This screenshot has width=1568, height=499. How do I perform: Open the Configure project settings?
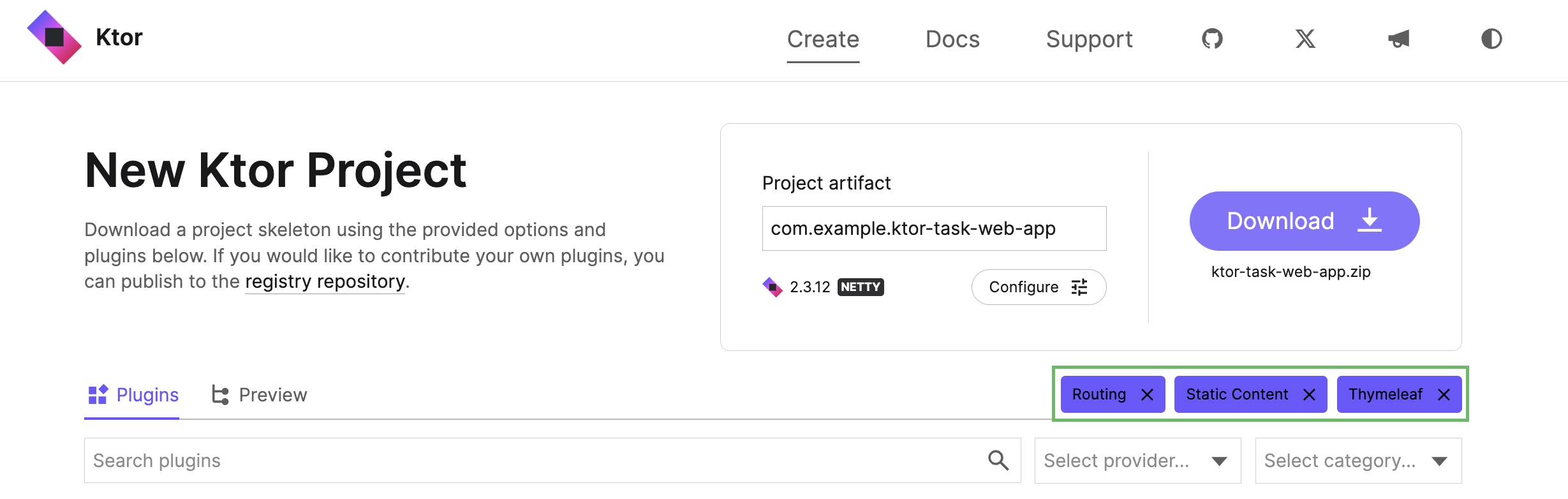[1038, 287]
